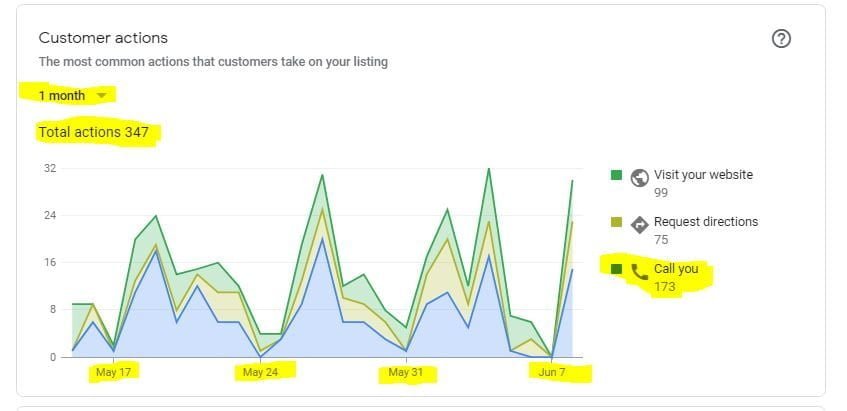Click the May 17 date on axis

pyautogui.click(x=113, y=373)
